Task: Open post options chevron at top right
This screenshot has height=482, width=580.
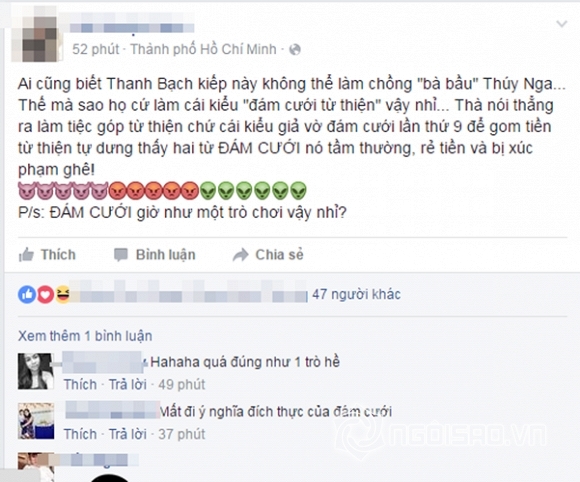Action: point(562,24)
